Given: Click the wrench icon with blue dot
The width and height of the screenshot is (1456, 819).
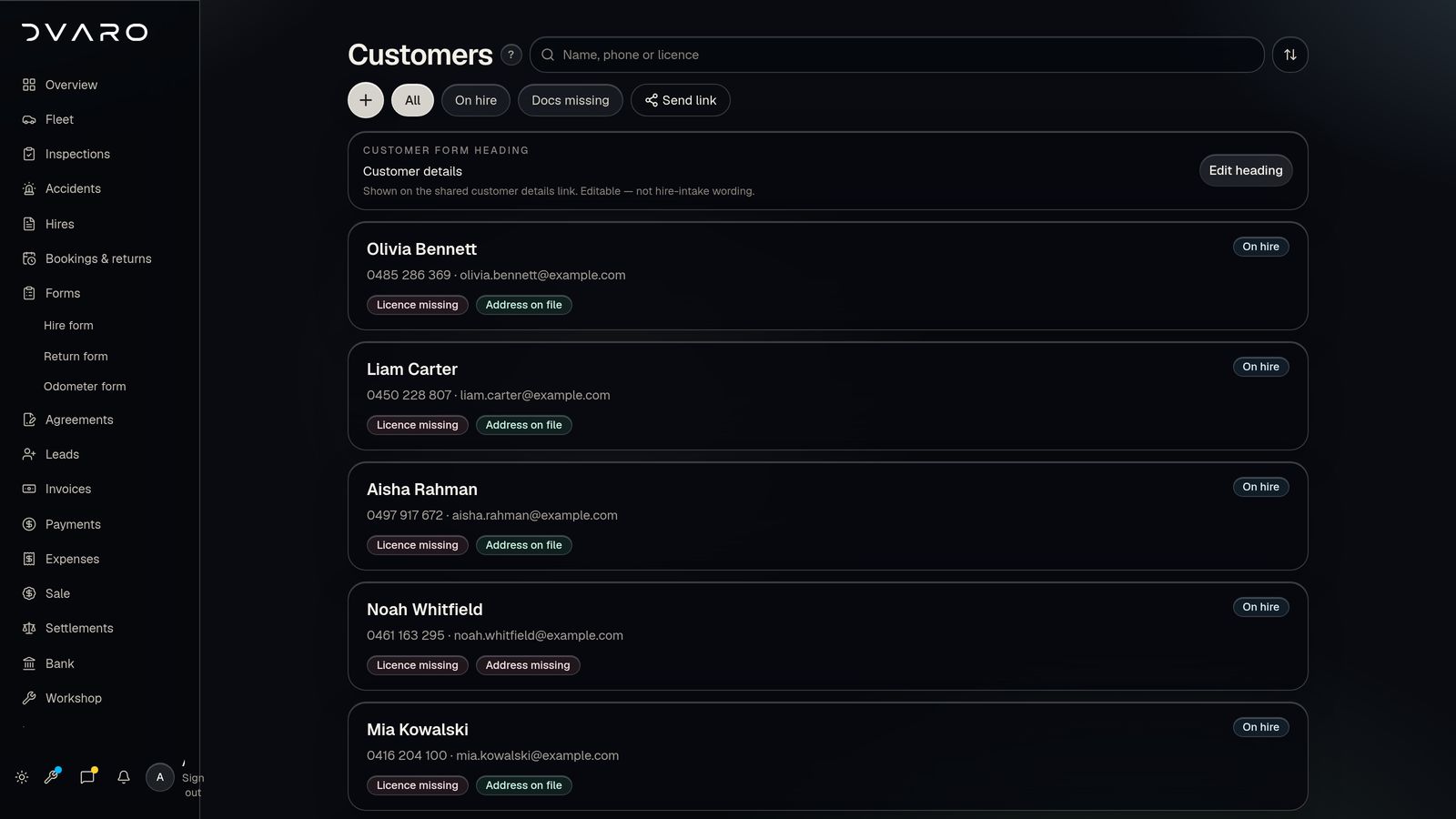Looking at the screenshot, I should 52,776.
